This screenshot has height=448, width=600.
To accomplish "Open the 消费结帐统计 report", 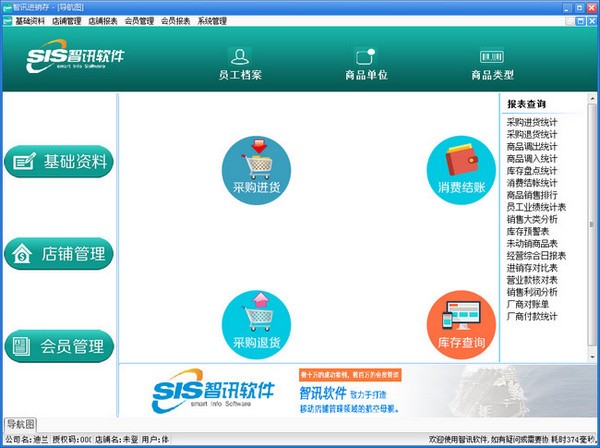I will point(532,183).
